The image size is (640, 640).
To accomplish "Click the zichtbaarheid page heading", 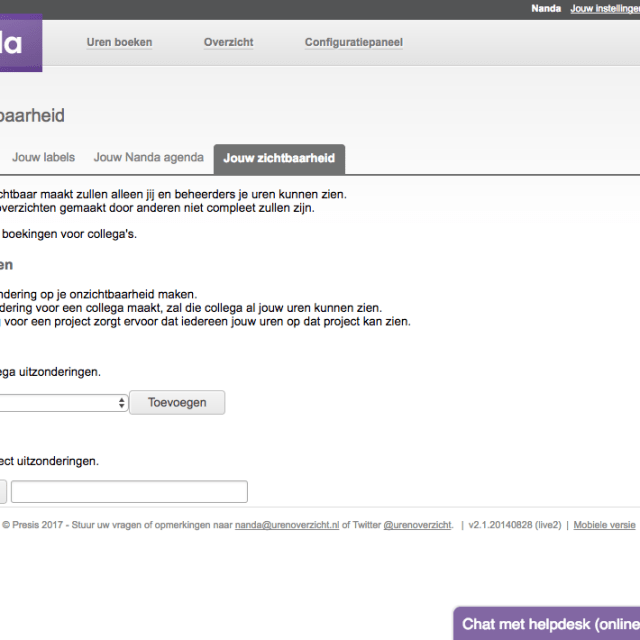I will pos(32,116).
